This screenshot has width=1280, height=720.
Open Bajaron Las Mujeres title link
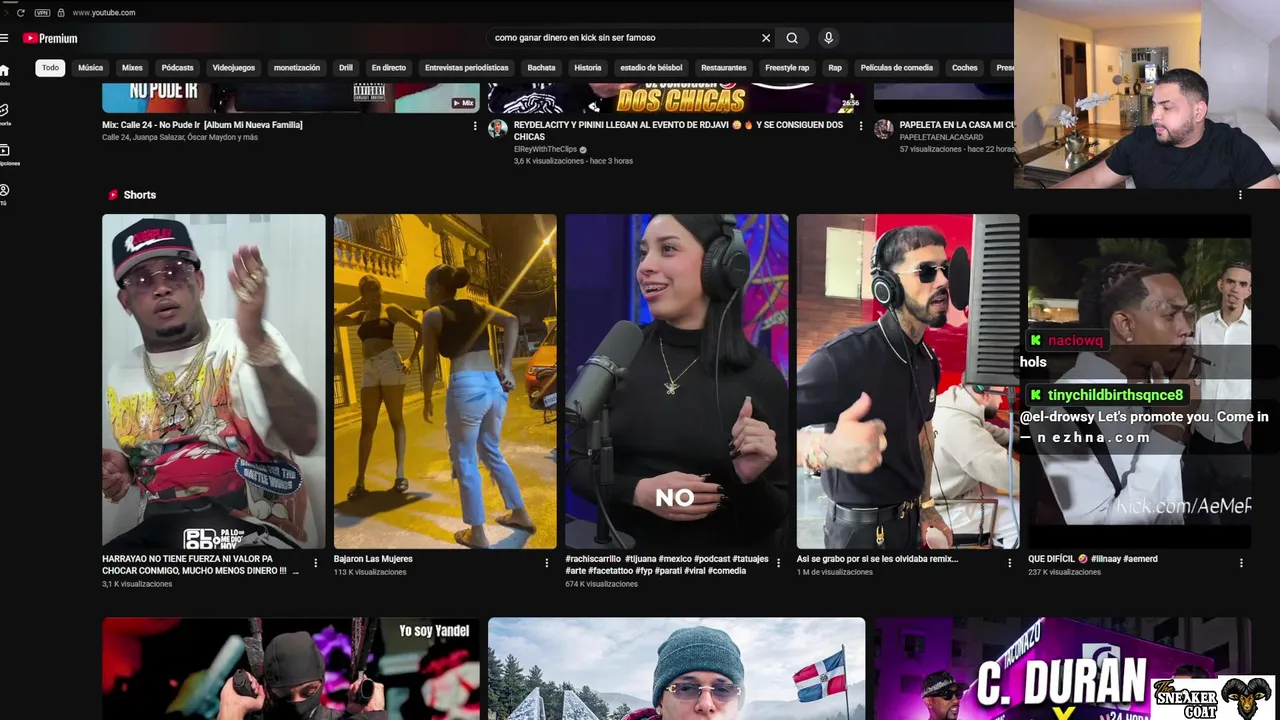click(x=373, y=559)
